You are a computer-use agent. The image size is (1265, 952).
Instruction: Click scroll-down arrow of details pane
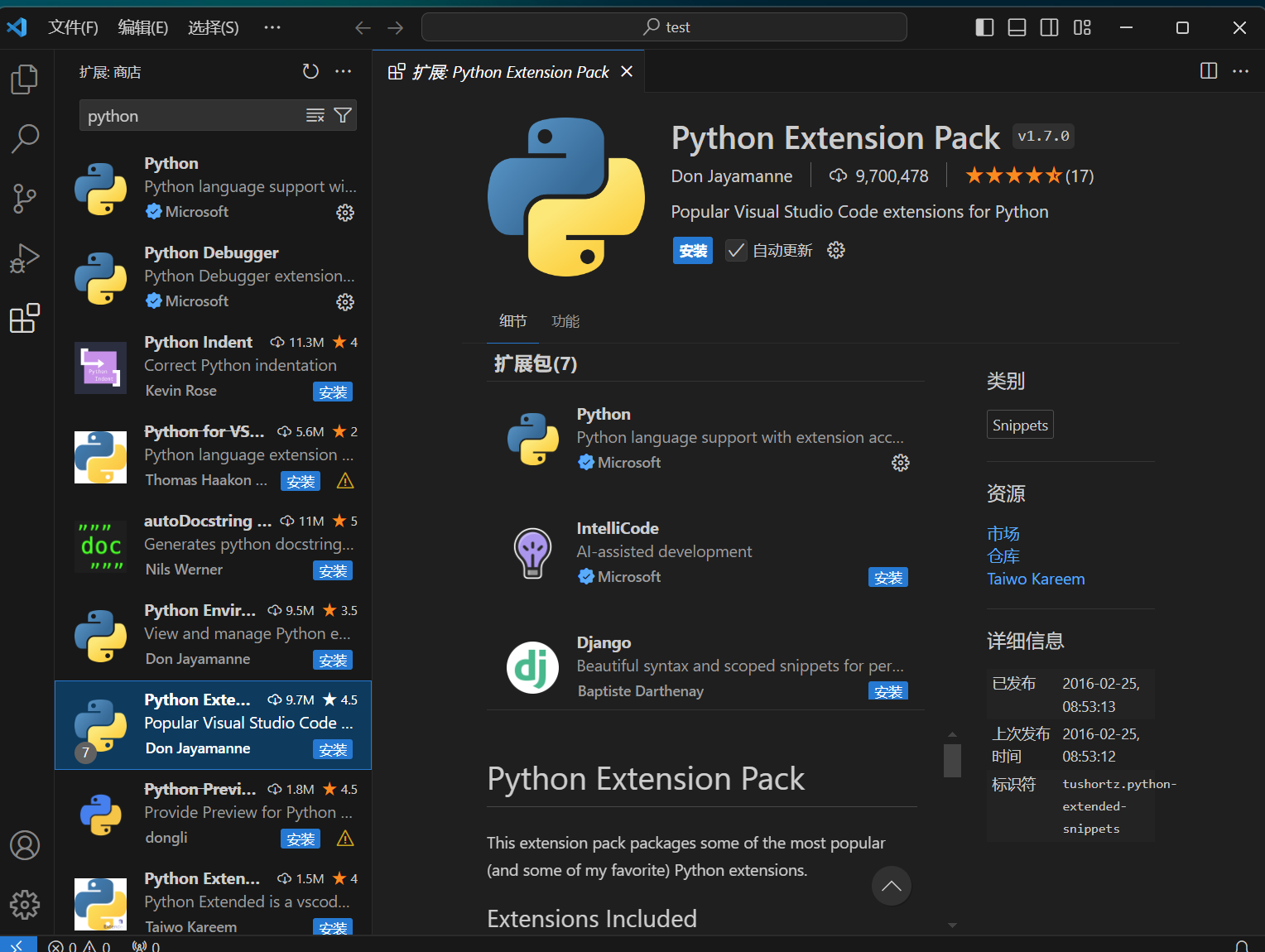click(952, 926)
